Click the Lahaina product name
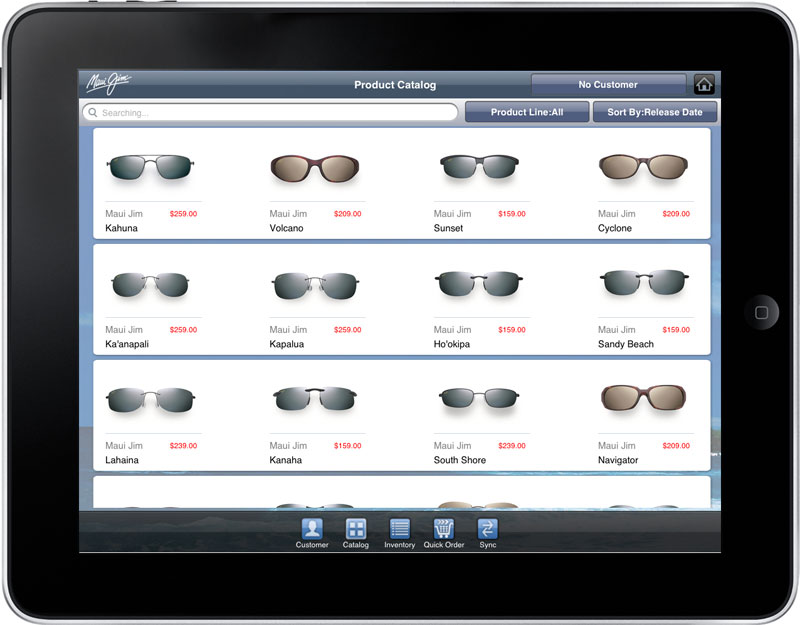The image size is (800, 625). tap(122, 460)
